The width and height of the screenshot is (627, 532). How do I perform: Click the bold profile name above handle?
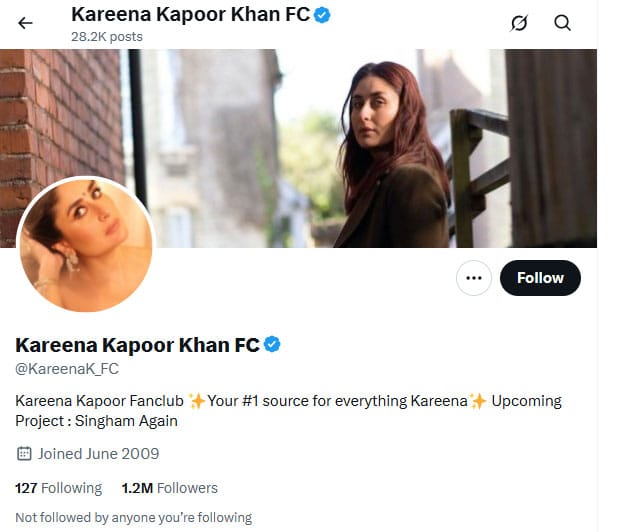[x=137, y=345]
